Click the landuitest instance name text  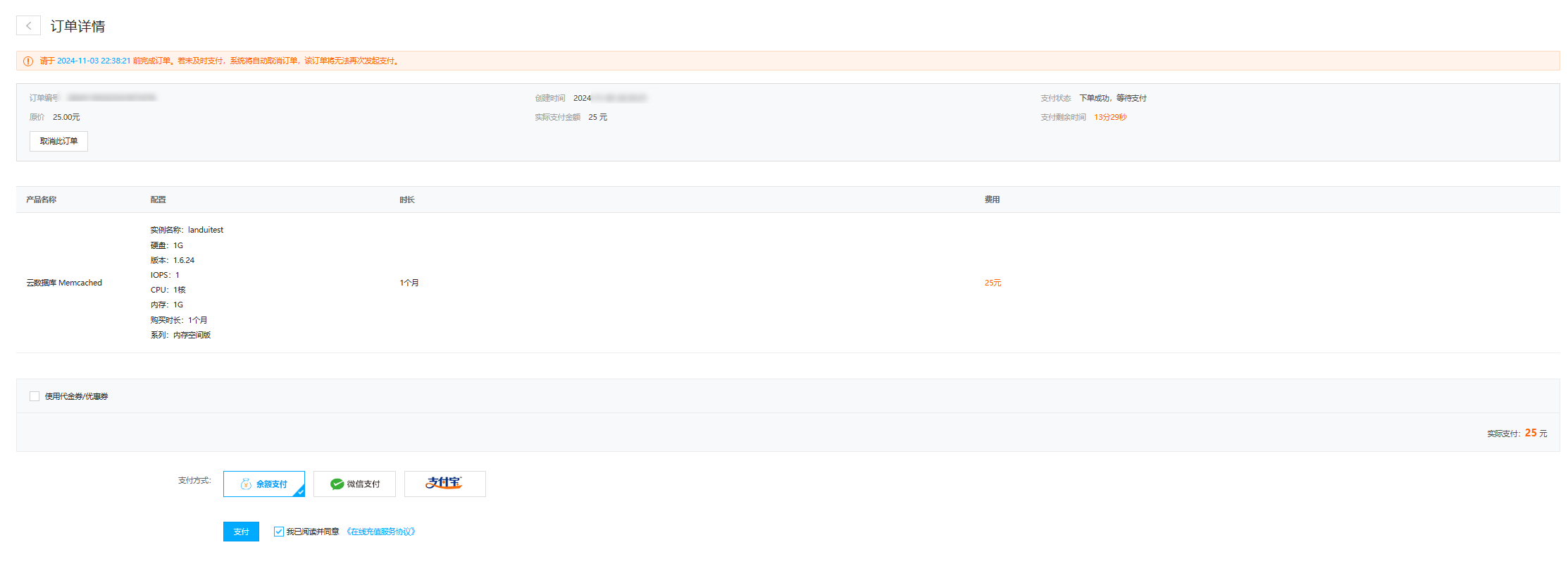(205, 230)
